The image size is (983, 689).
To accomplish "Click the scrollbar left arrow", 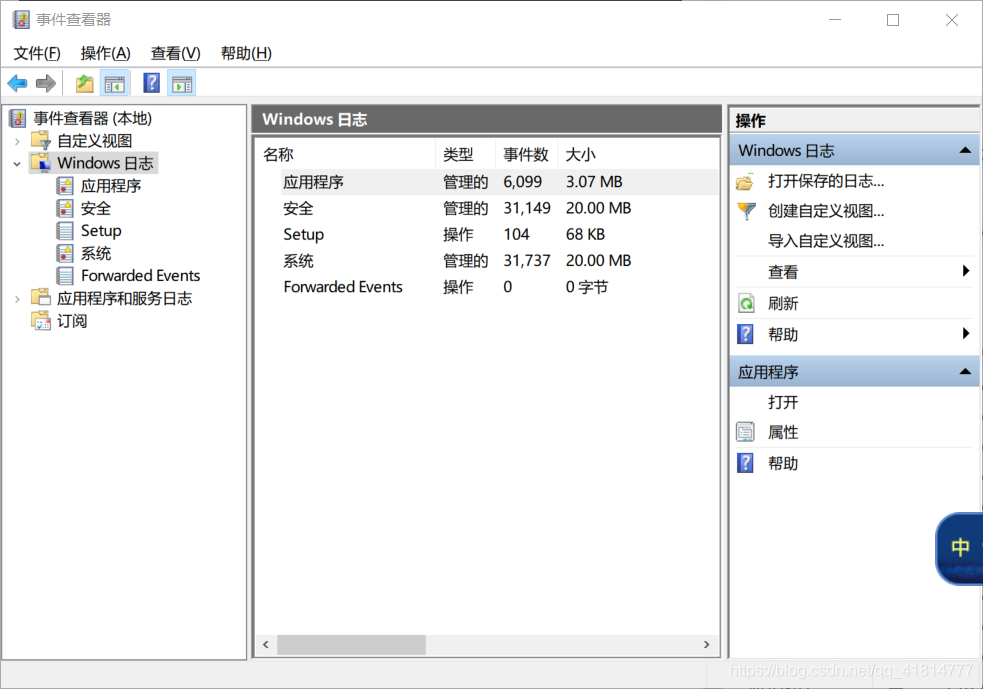I will [x=266, y=644].
